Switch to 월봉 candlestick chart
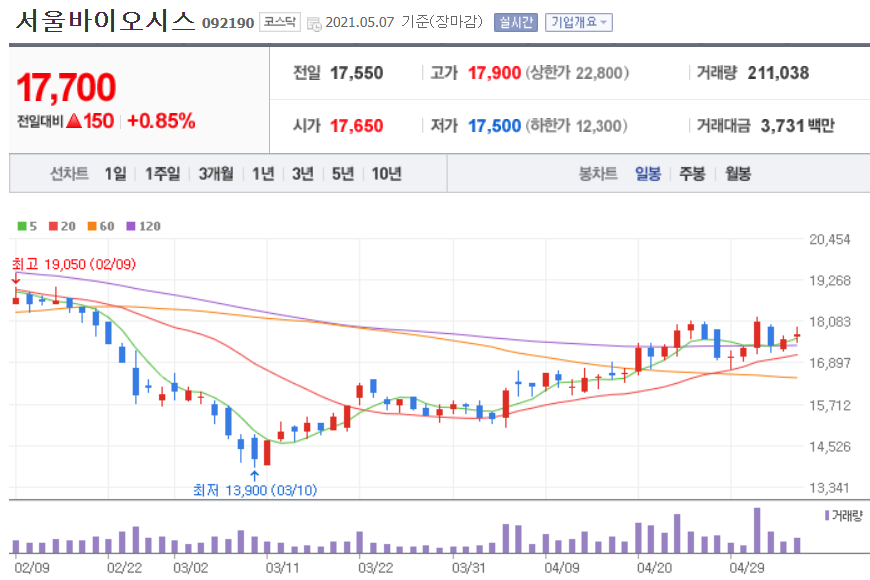This screenshot has width=870, height=580. click(x=737, y=174)
